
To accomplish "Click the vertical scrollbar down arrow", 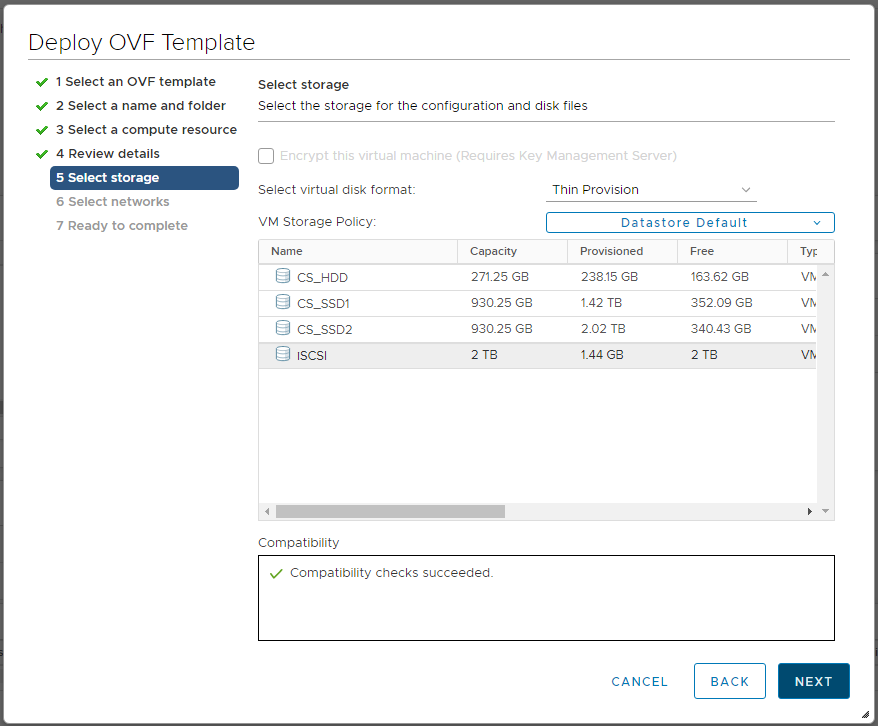I will click(826, 511).
